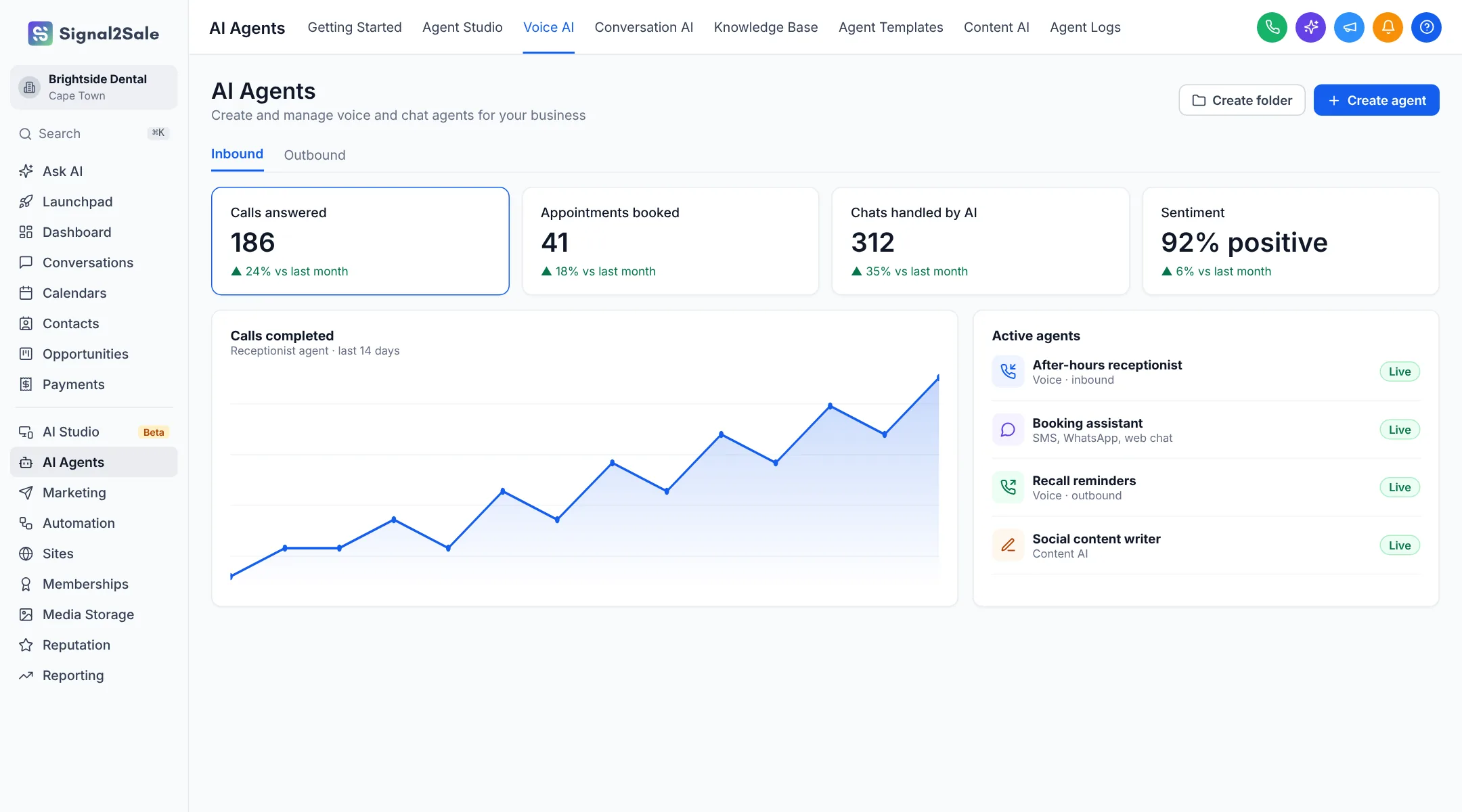
Task: Open the Agent Logs tab
Action: (1085, 27)
